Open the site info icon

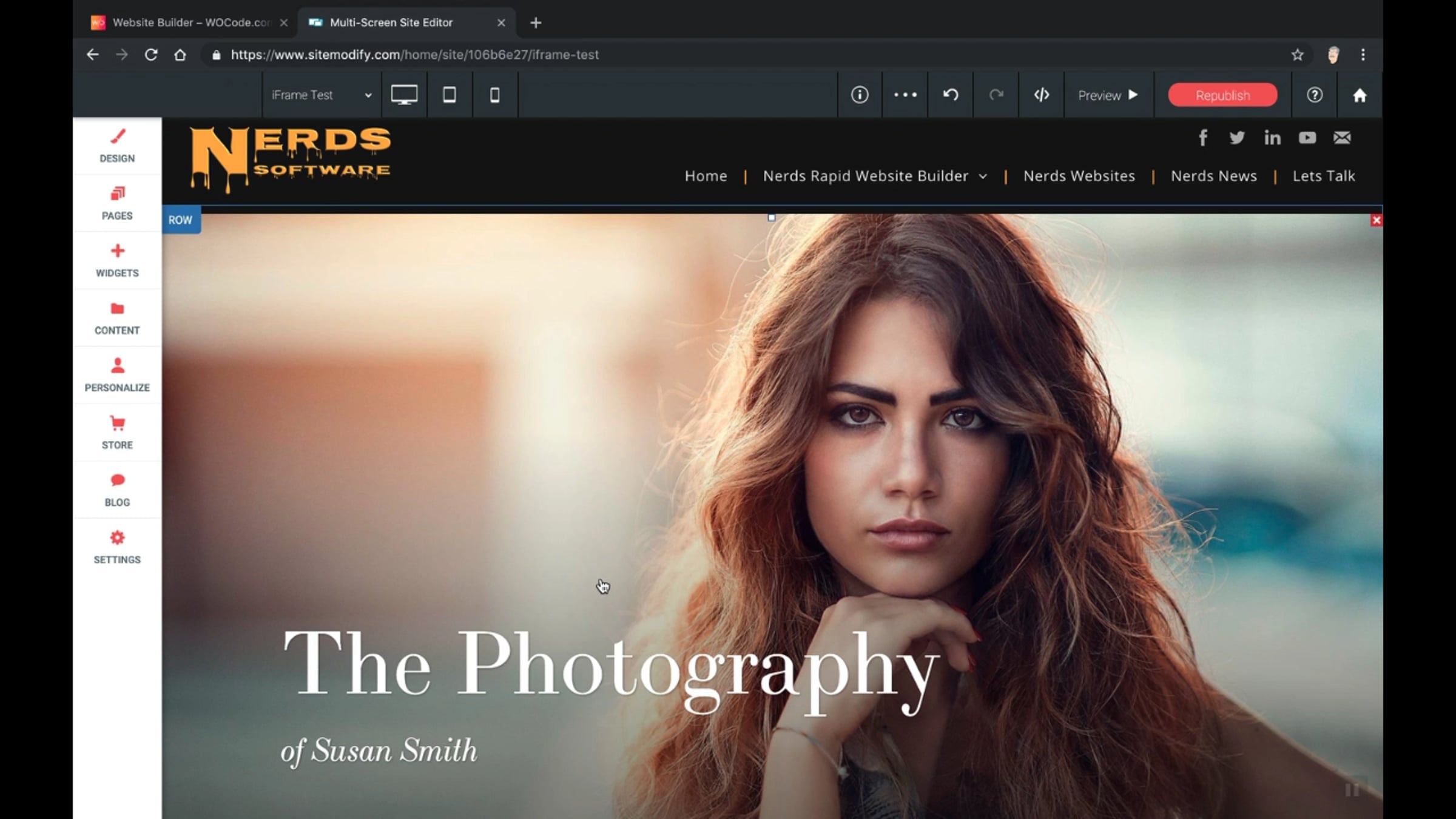point(860,95)
